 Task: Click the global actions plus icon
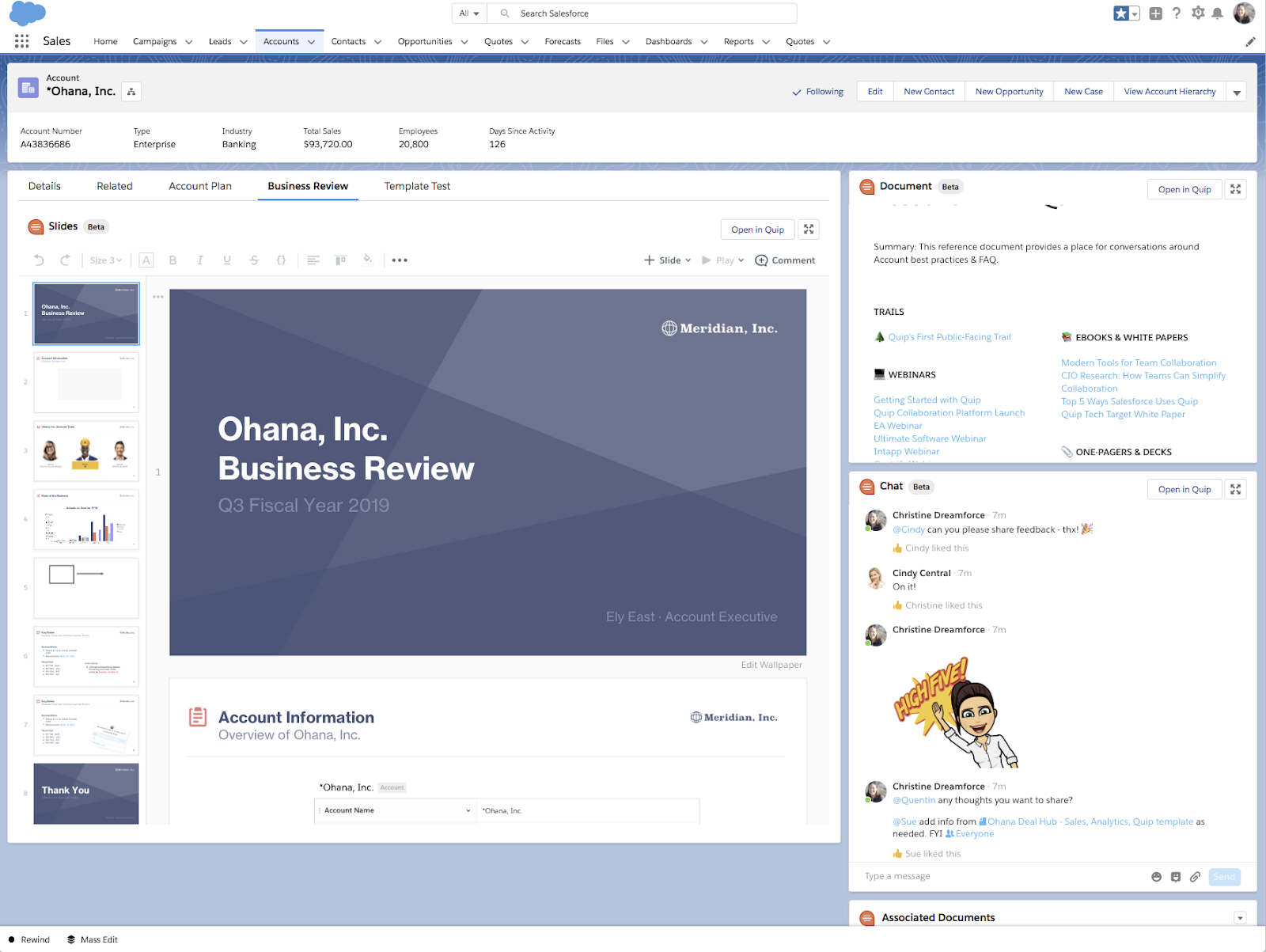click(x=1155, y=13)
